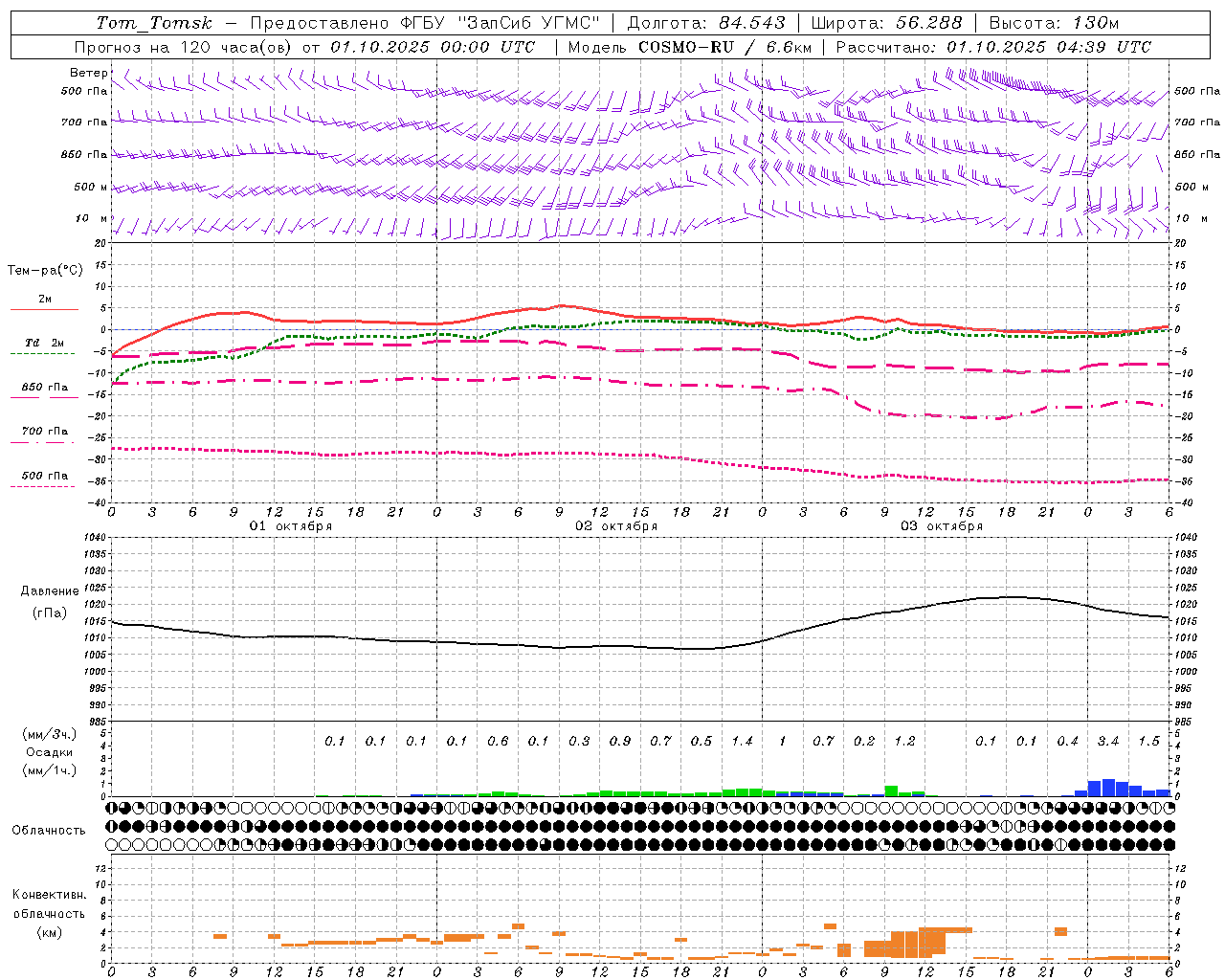
Task: Click the (мм/3ч.) precipitation unit label
Action: [49, 734]
